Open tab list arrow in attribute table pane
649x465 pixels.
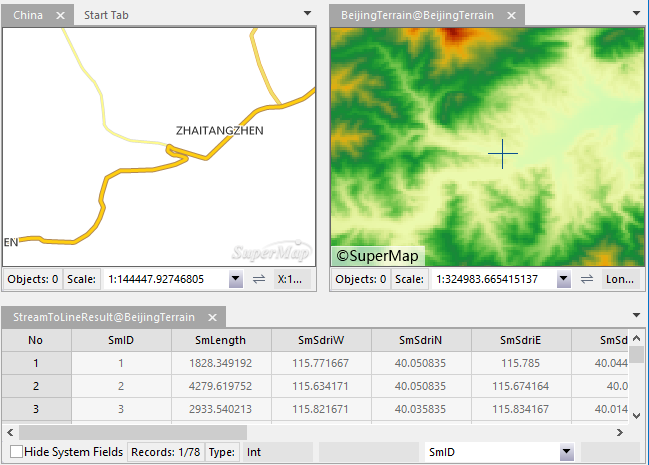(x=637, y=316)
